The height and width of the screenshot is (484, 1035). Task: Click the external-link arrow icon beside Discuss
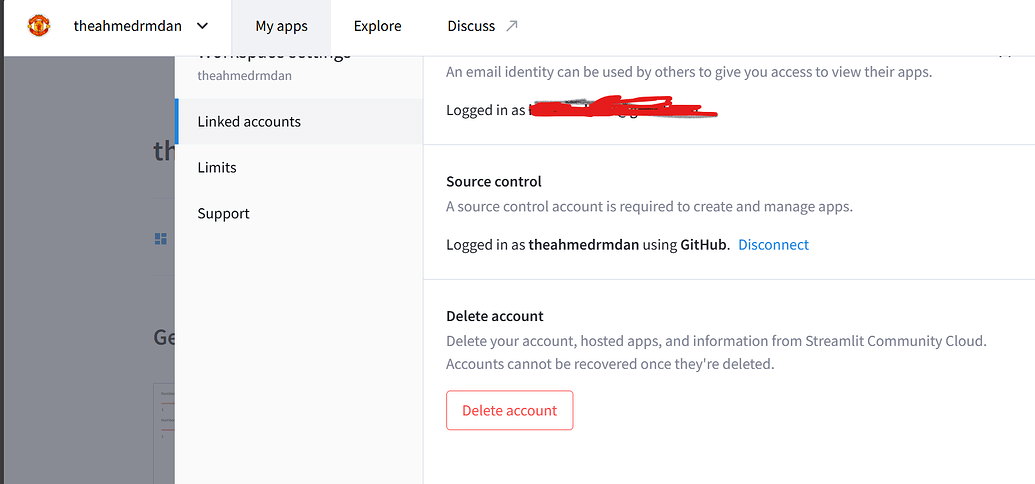(x=512, y=26)
